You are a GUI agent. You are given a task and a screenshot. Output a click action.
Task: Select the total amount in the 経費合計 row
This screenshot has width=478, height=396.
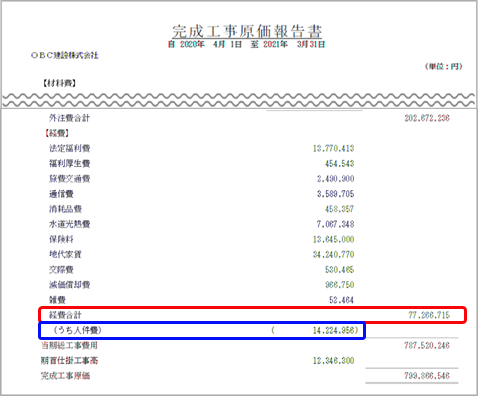(429, 315)
